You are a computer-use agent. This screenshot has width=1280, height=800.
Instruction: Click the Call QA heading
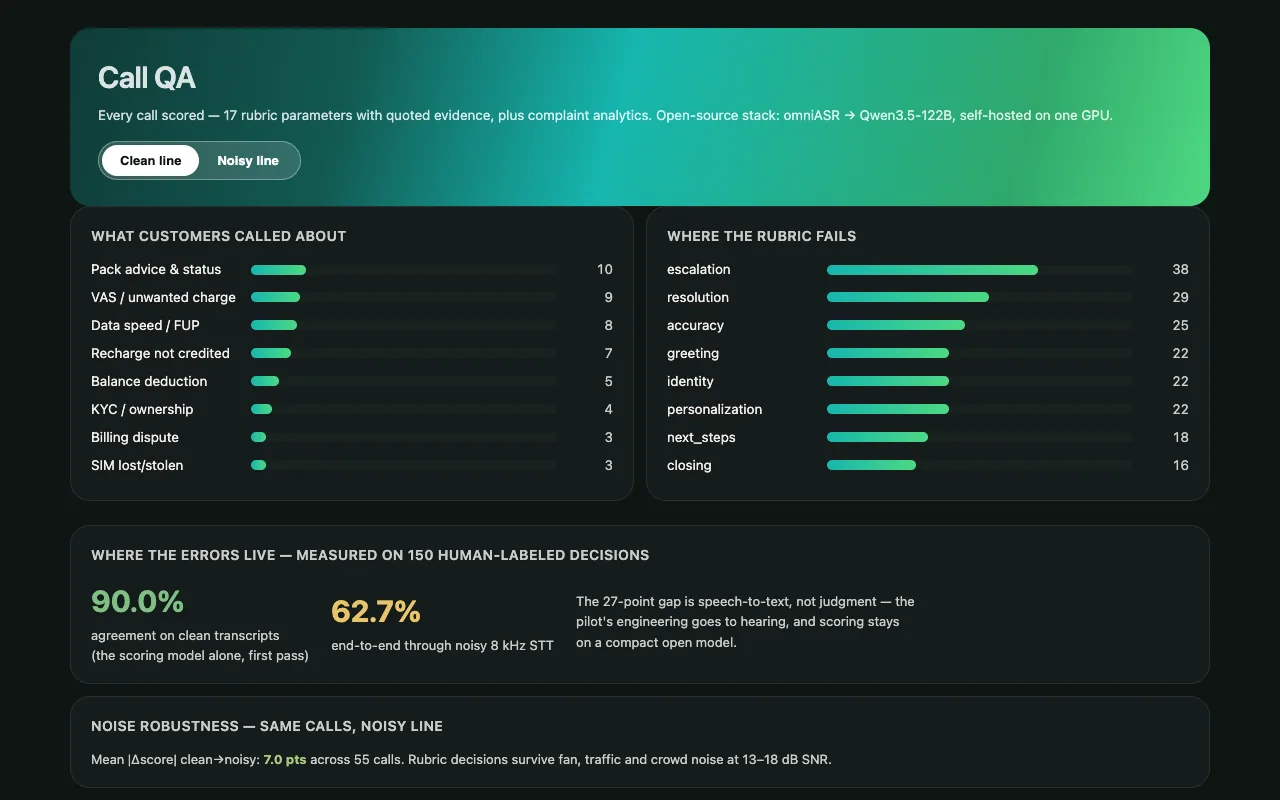click(x=147, y=78)
